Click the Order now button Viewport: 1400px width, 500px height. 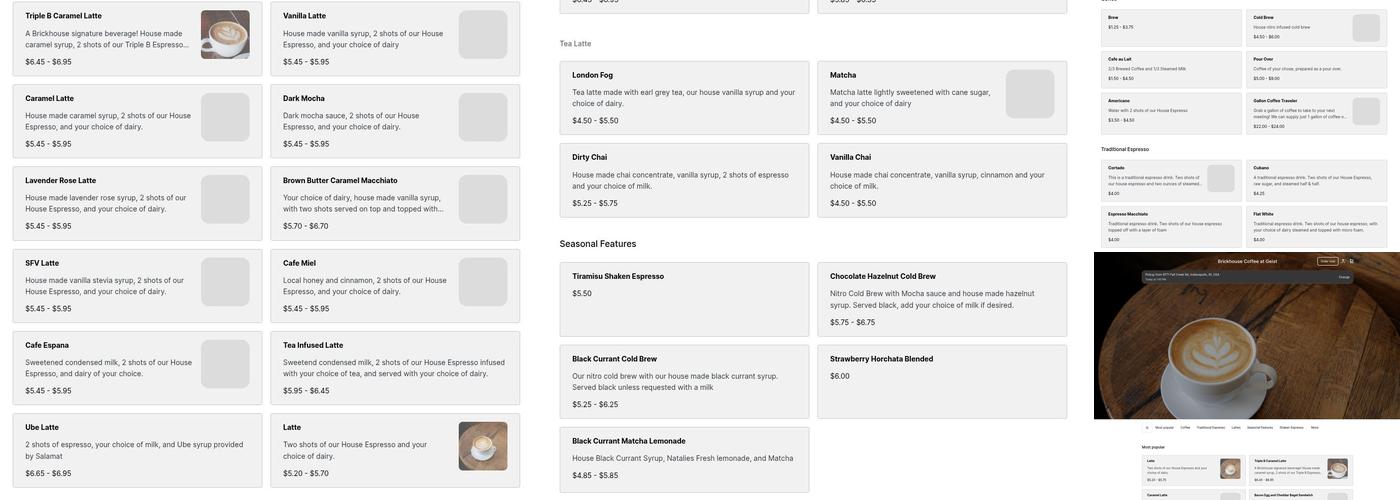pyautogui.click(x=1327, y=261)
